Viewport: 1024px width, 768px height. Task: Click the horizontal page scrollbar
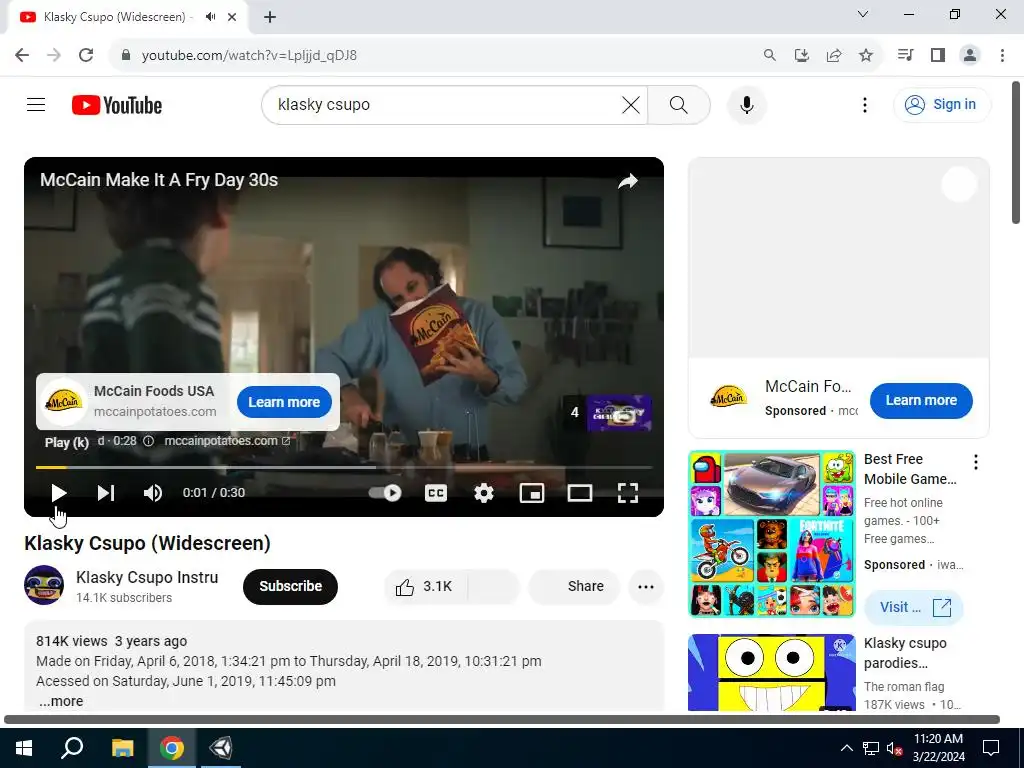click(x=502, y=720)
